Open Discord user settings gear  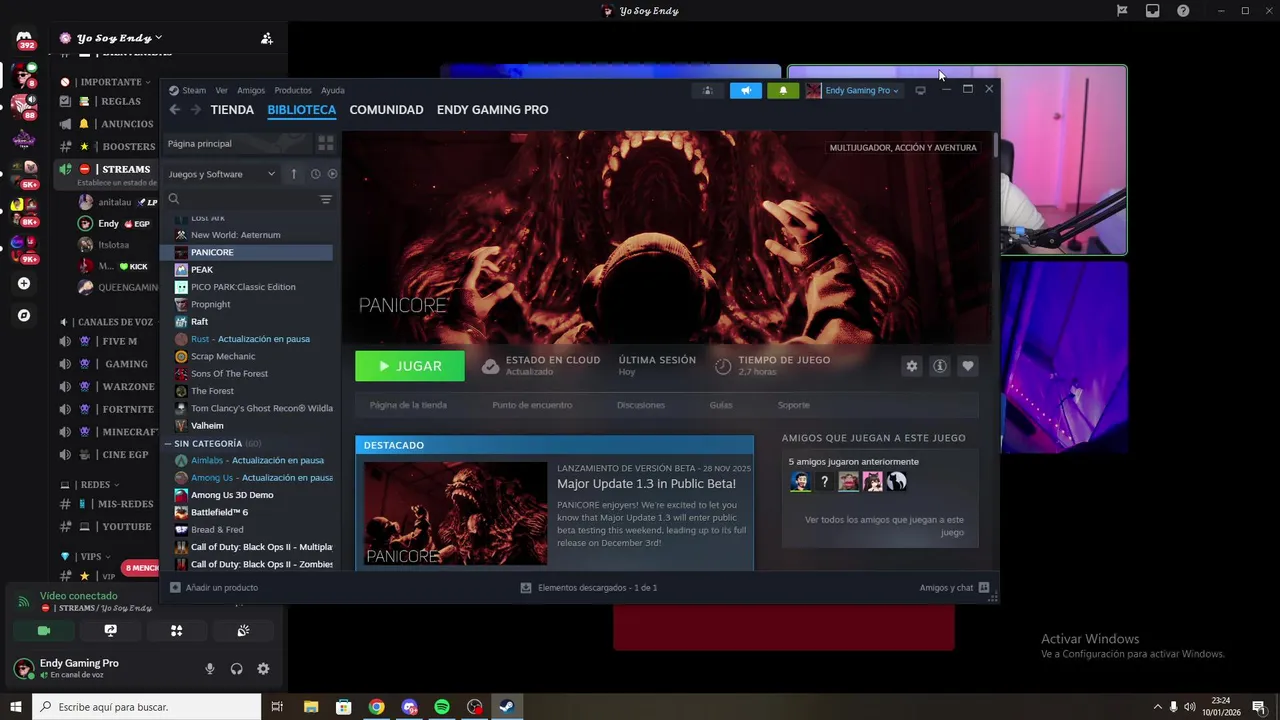click(x=263, y=669)
